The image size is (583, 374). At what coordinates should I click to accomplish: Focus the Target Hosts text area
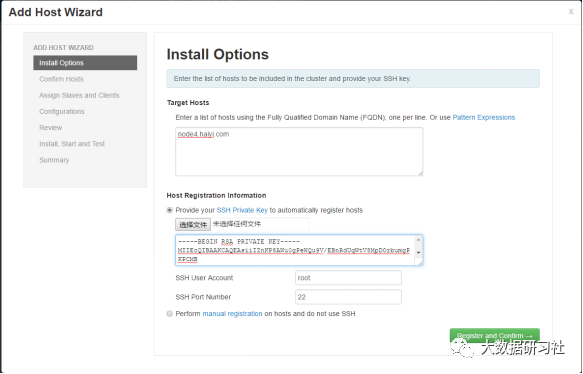click(299, 151)
